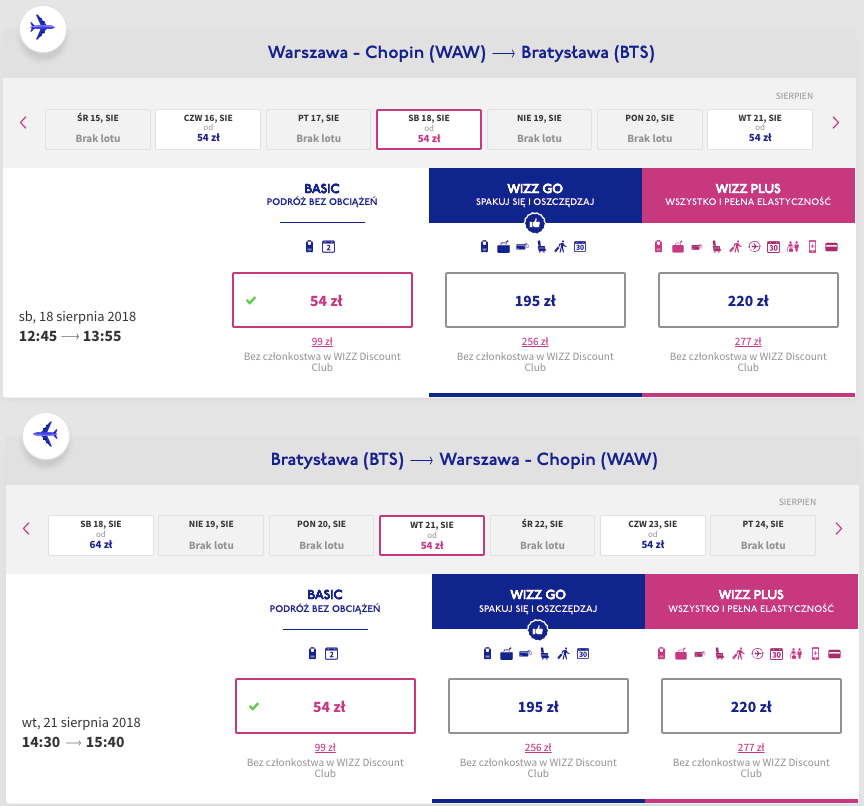
Task: Open outbound 256 zł non-member price link
Action: 535,342
